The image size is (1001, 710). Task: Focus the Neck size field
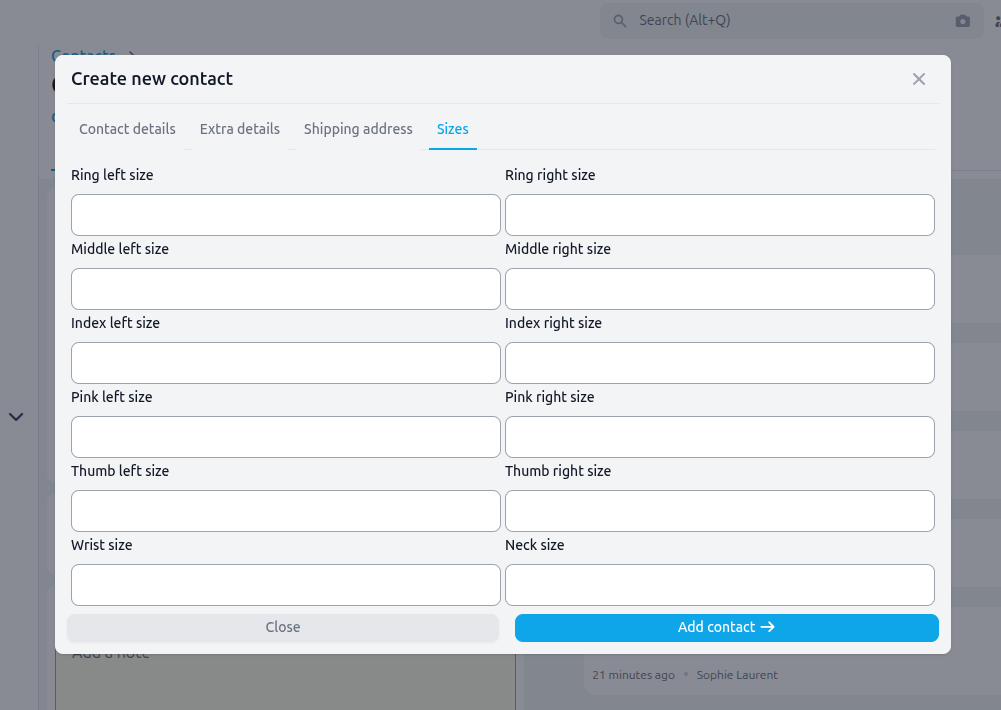pos(719,585)
